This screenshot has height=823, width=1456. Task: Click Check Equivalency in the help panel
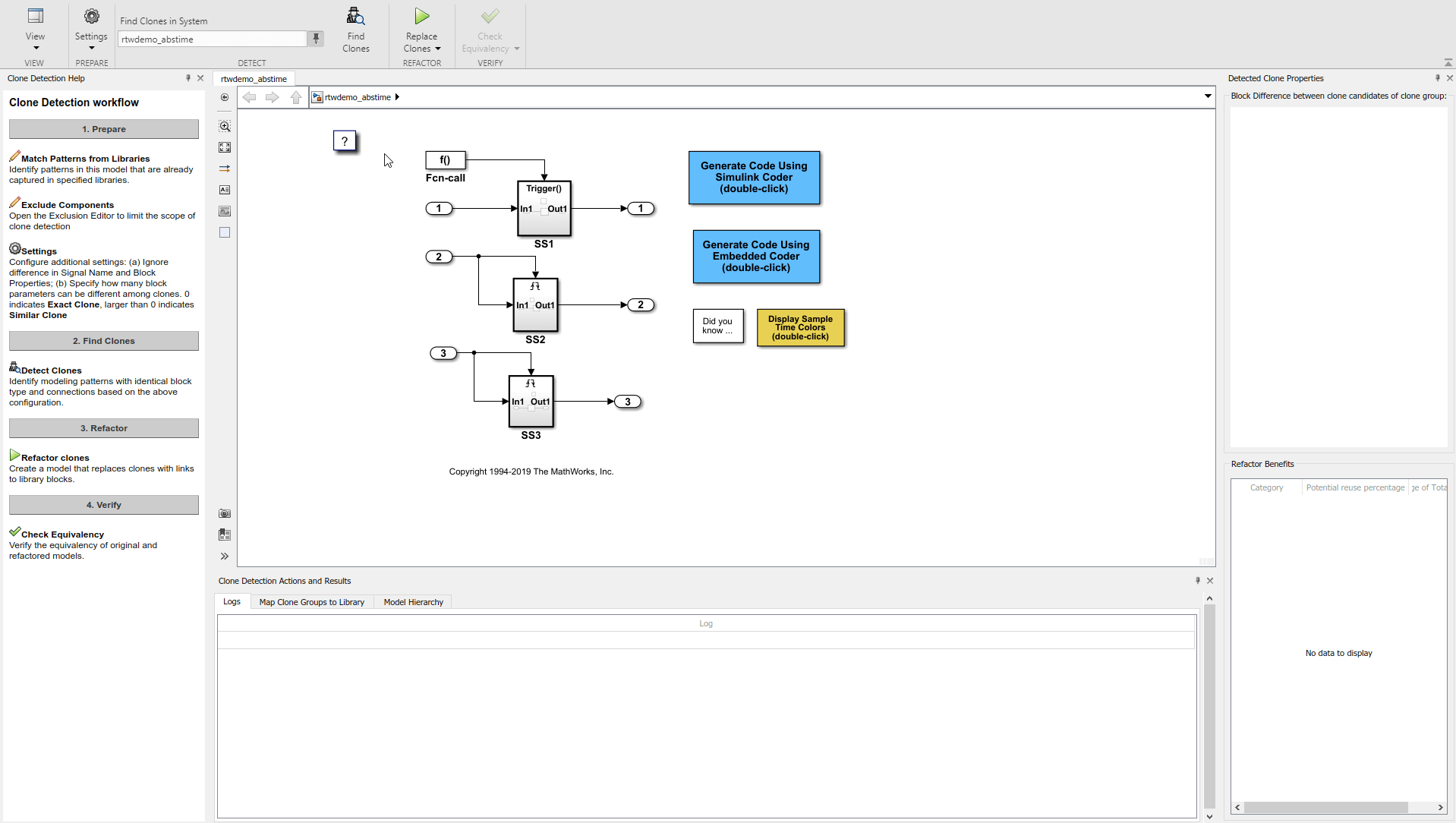pos(62,534)
